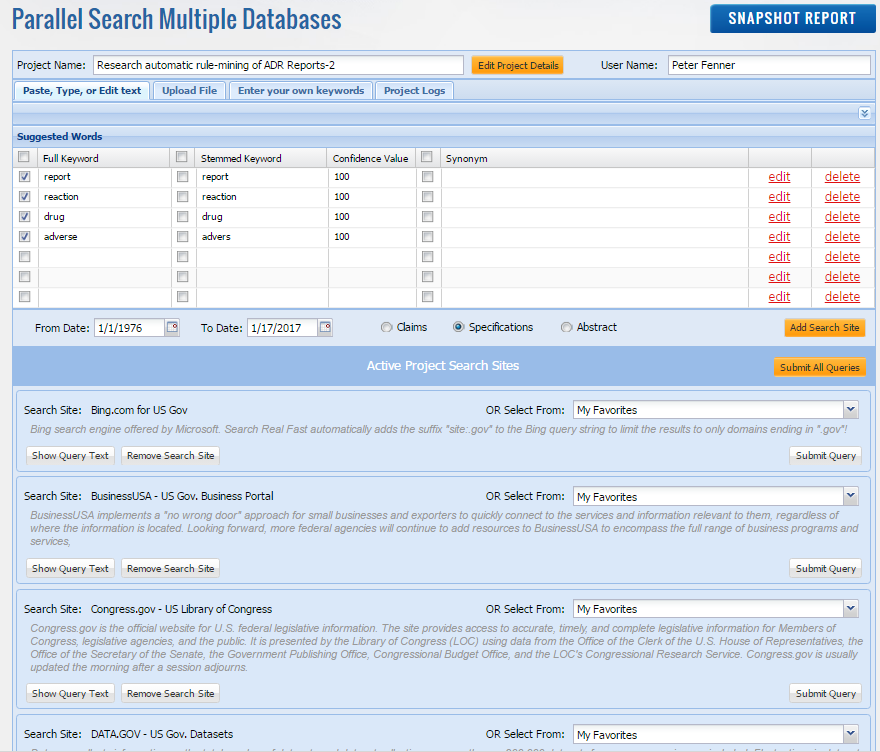
Task: Tick the Synonym header checkbox
Action: click(427, 157)
